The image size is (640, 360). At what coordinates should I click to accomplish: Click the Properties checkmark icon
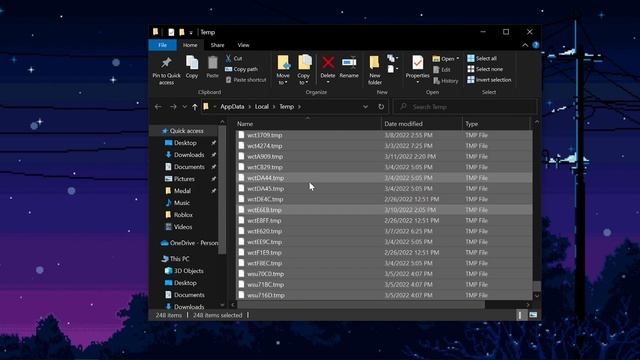(417, 63)
